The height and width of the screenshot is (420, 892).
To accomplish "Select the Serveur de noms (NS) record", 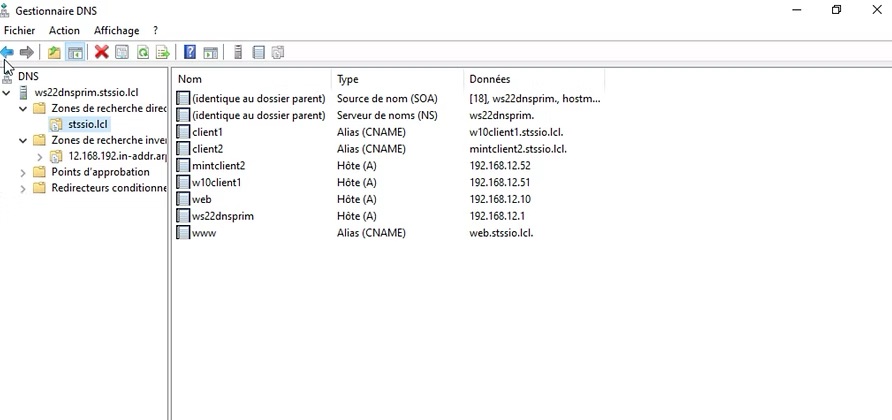I will (x=390, y=116).
